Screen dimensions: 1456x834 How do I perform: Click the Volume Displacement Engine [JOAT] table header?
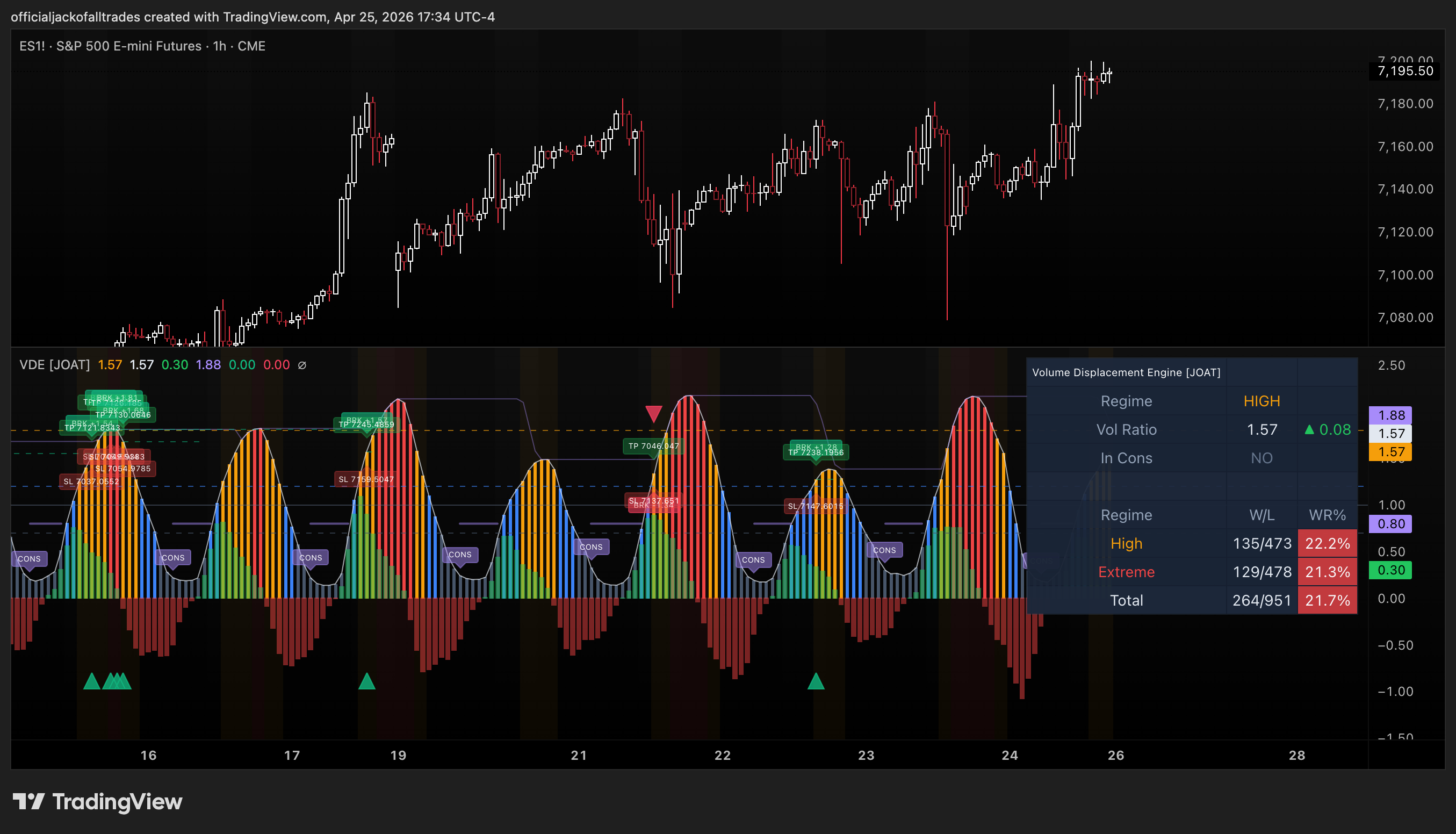(1126, 372)
